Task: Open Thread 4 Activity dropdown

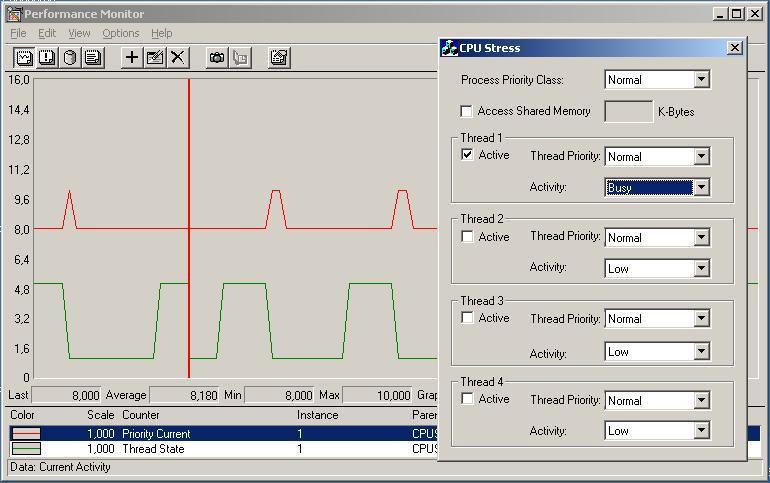Action: point(702,430)
